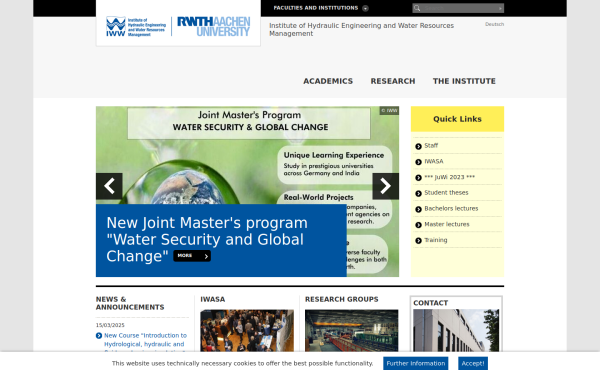This screenshot has height=375, width=600.
Task: Open the Student theses link
Action: (446, 192)
